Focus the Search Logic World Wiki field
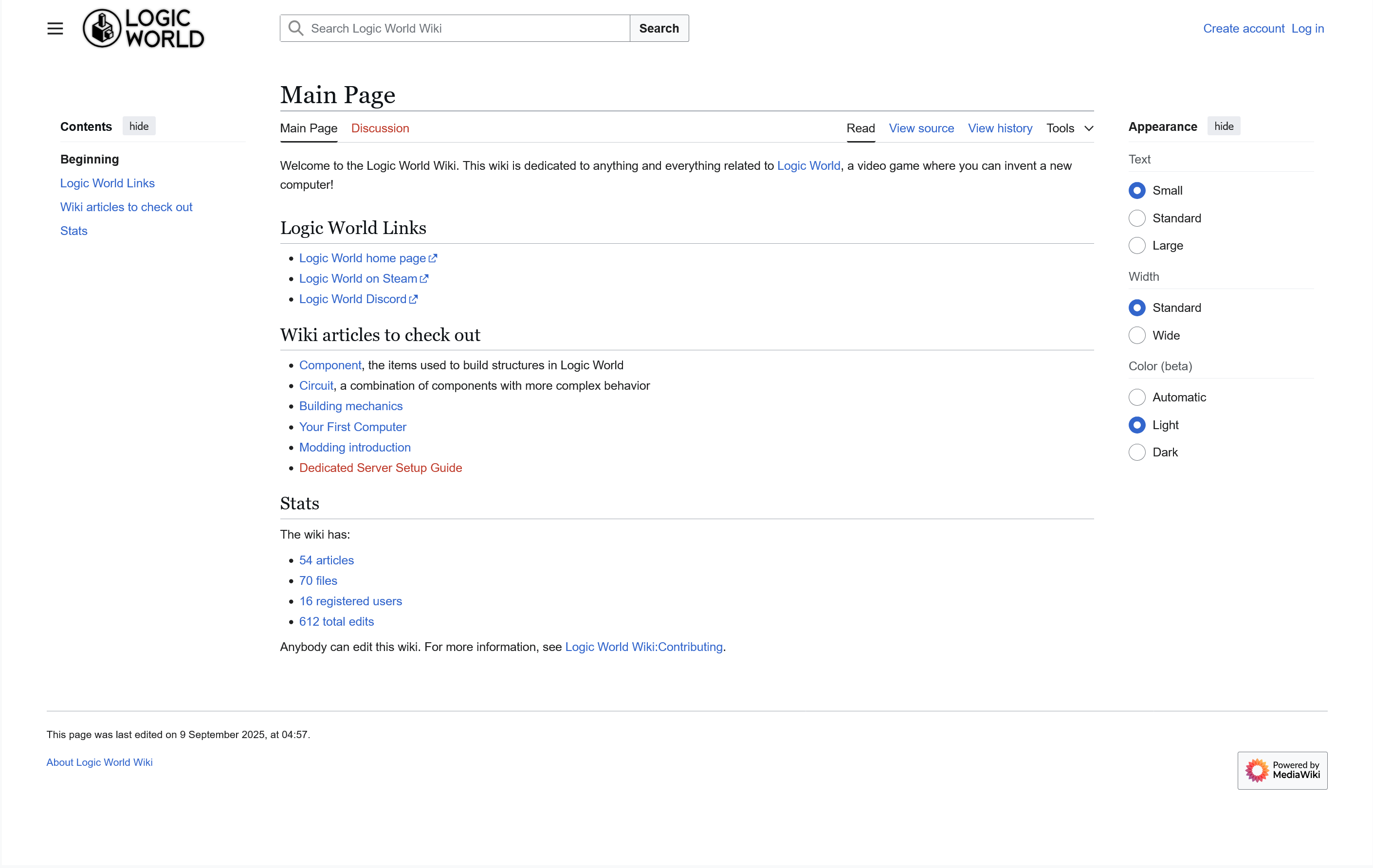The height and width of the screenshot is (868, 1373). pyautogui.click(x=455, y=29)
